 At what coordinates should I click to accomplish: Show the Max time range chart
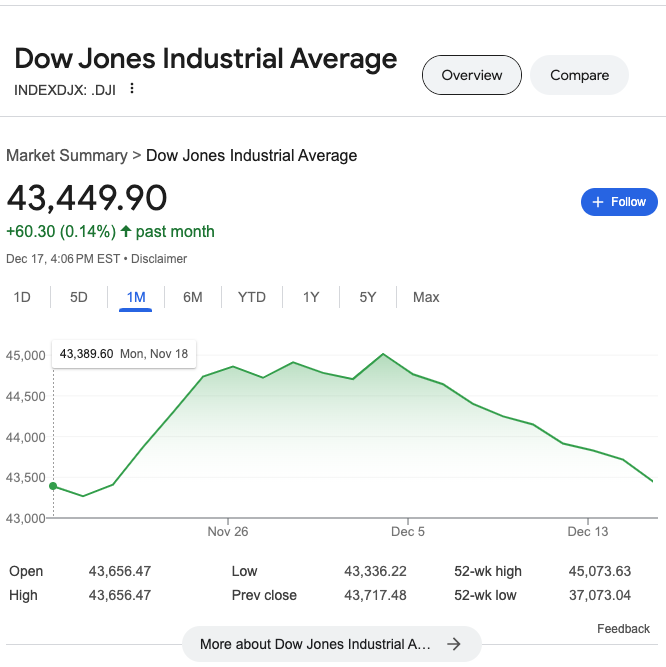(x=426, y=297)
